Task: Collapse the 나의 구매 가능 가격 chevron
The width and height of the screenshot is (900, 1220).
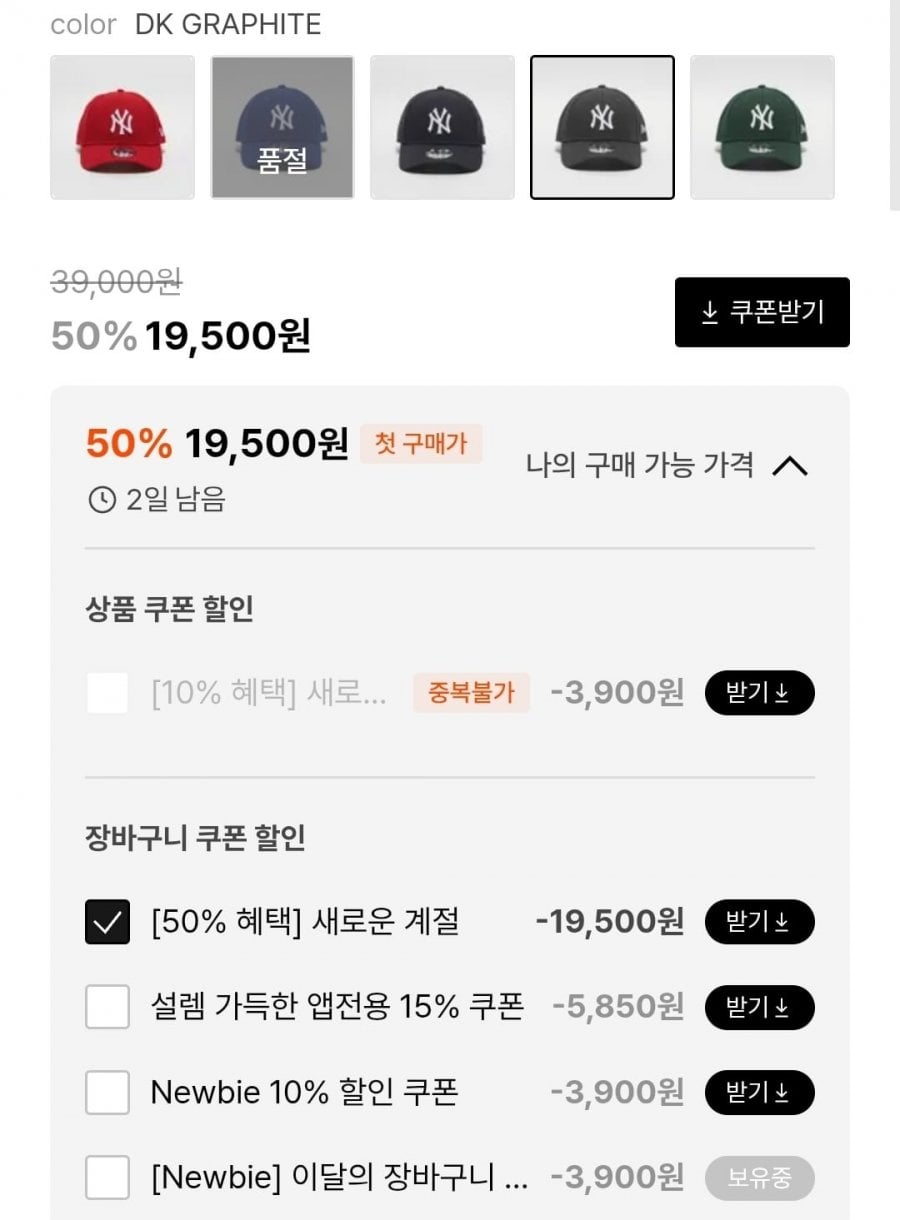Action: pos(790,466)
